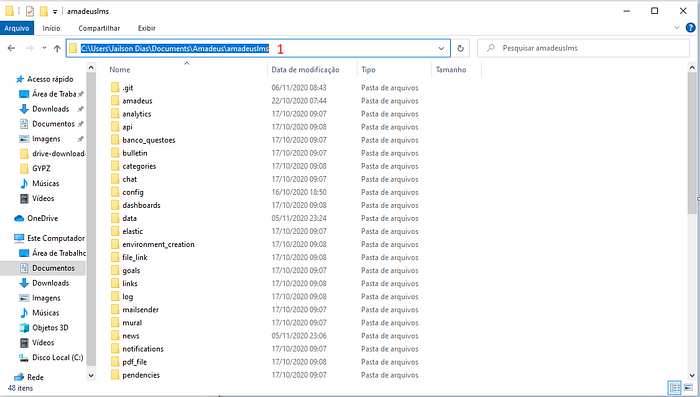Switch to the Início tab

click(x=51, y=28)
